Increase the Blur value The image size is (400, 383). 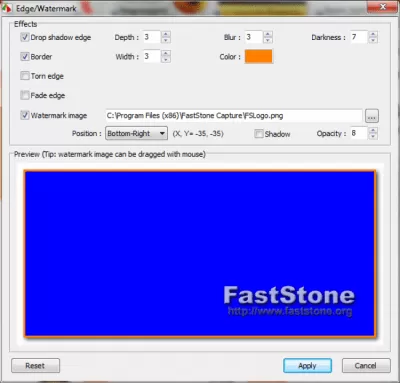(x=268, y=34)
